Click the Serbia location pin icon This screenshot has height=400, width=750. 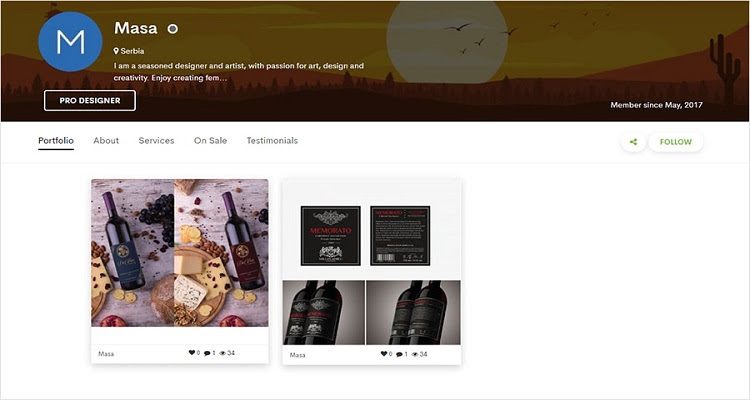116,51
